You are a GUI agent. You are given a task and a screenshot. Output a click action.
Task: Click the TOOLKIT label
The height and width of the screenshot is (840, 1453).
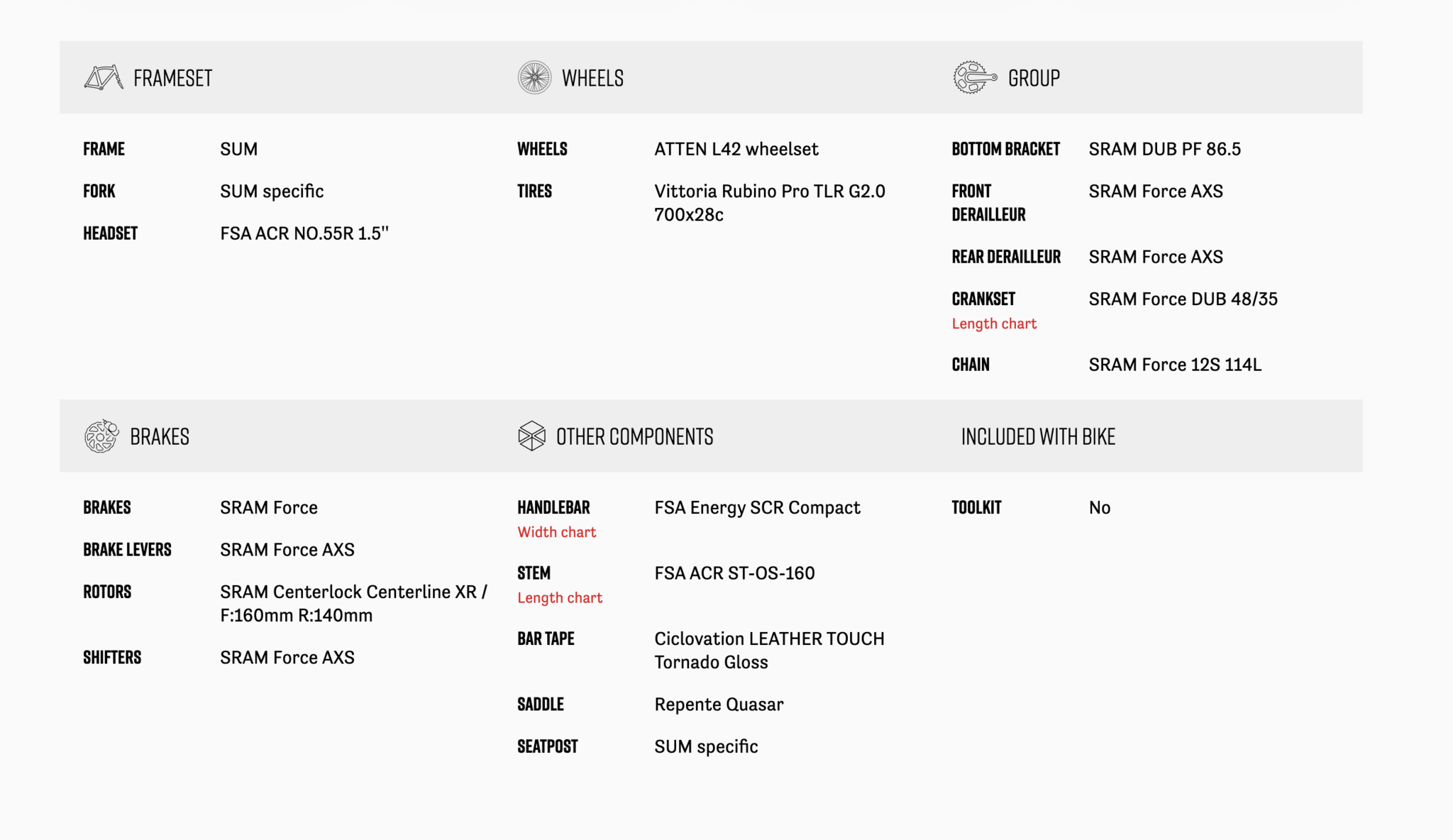coord(976,507)
